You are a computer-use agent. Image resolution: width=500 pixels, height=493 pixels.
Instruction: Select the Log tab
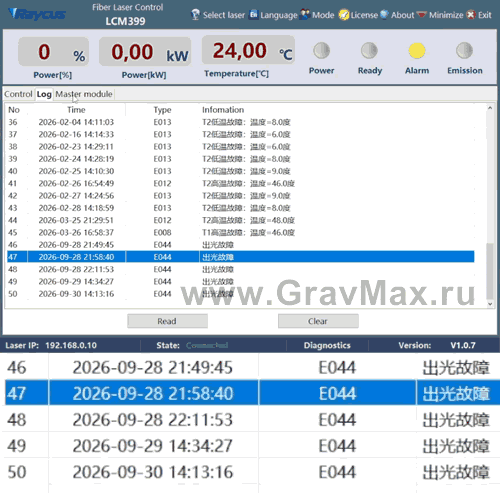pos(44,94)
